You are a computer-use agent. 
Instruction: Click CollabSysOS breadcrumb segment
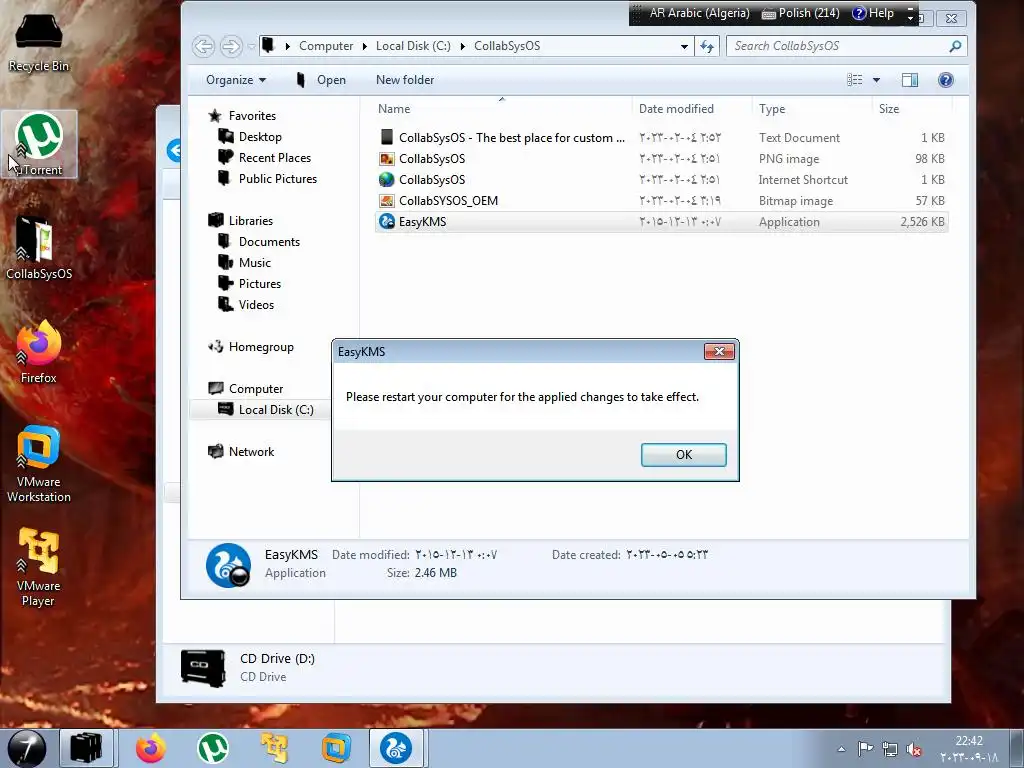[x=507, y=46]
